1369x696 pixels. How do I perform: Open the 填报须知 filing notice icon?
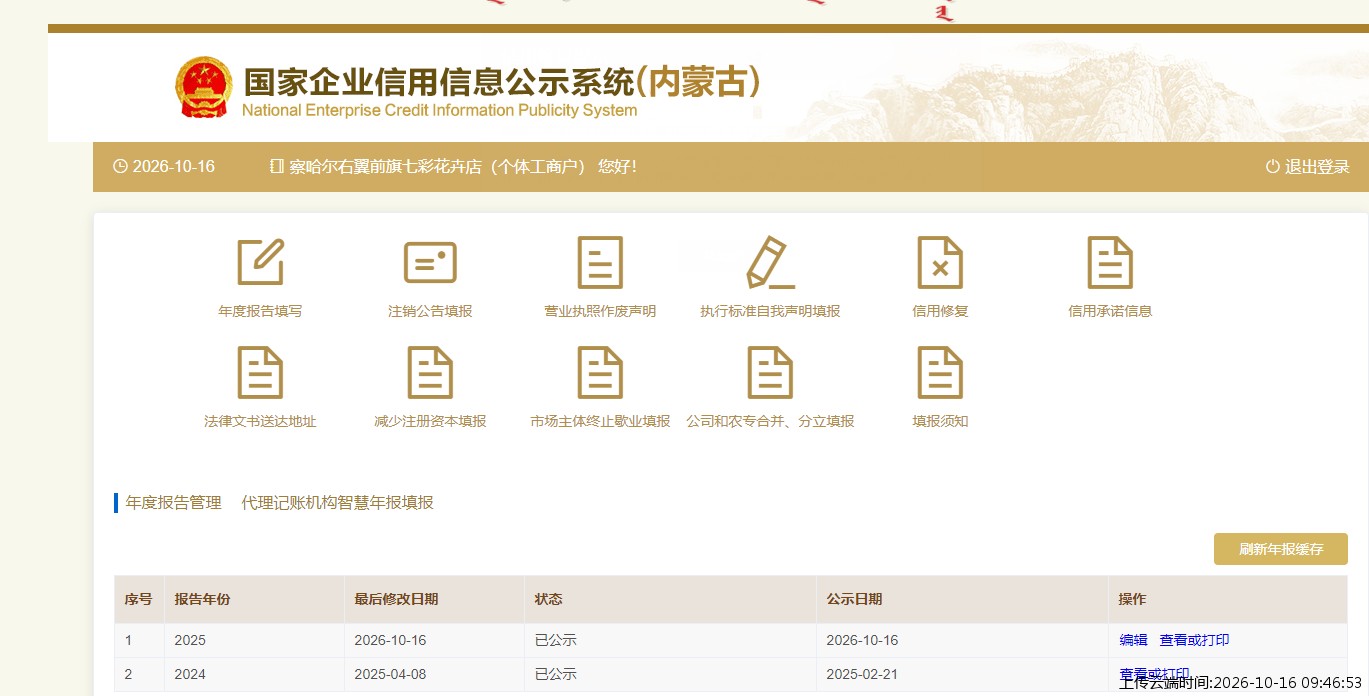940,372
